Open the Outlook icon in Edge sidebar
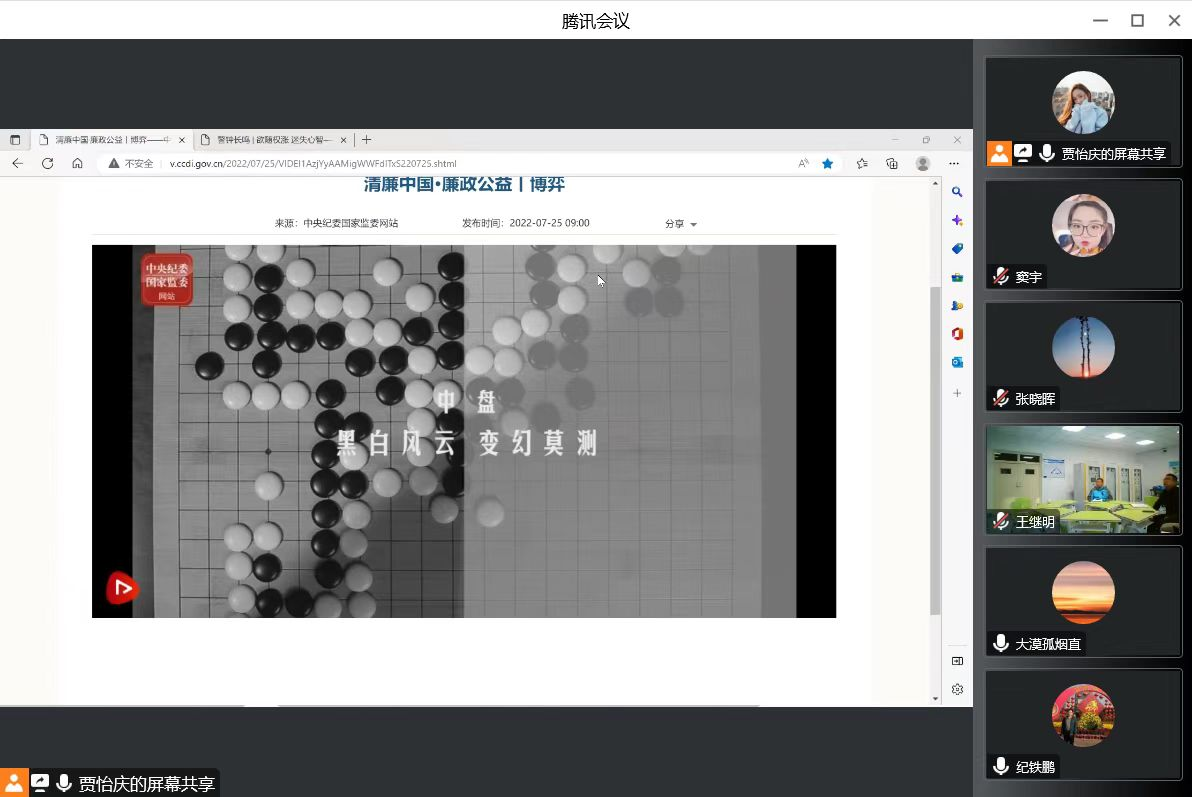Screen dimensions: 1192x797 (957, 362)
